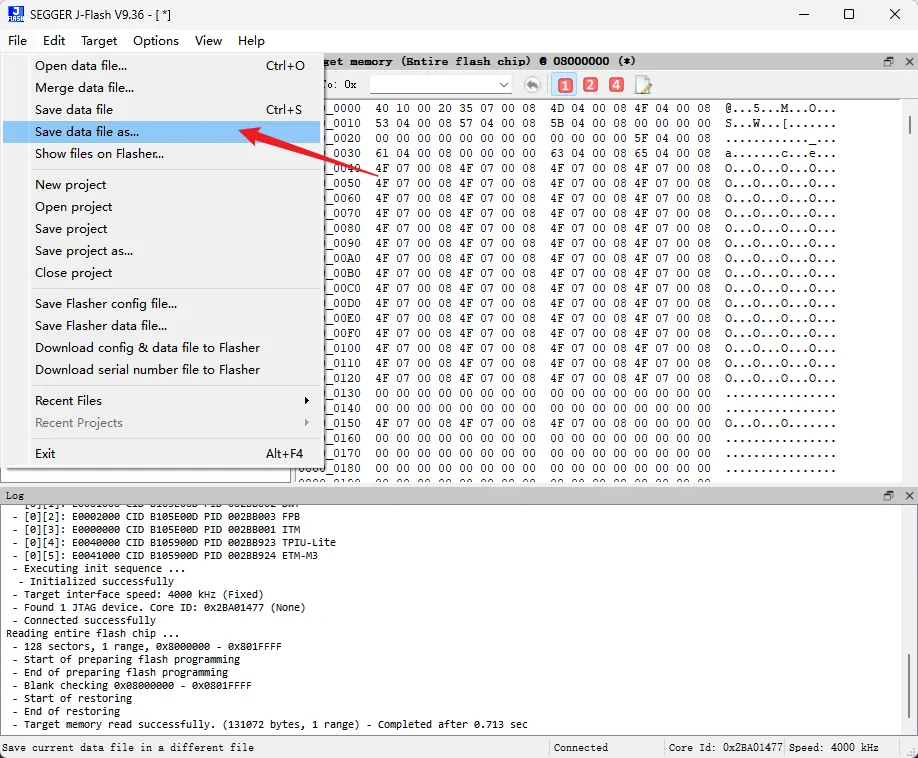Select Download serial number file to Flasher
This screenshot has width=918, height=758.
point(162,370)
